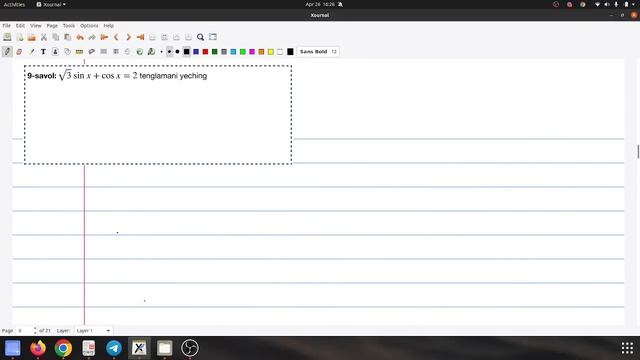The width and height of the screenshot is (640, 360).
Task: Cut the selection with the scissors icon
Action: point(44,37)
